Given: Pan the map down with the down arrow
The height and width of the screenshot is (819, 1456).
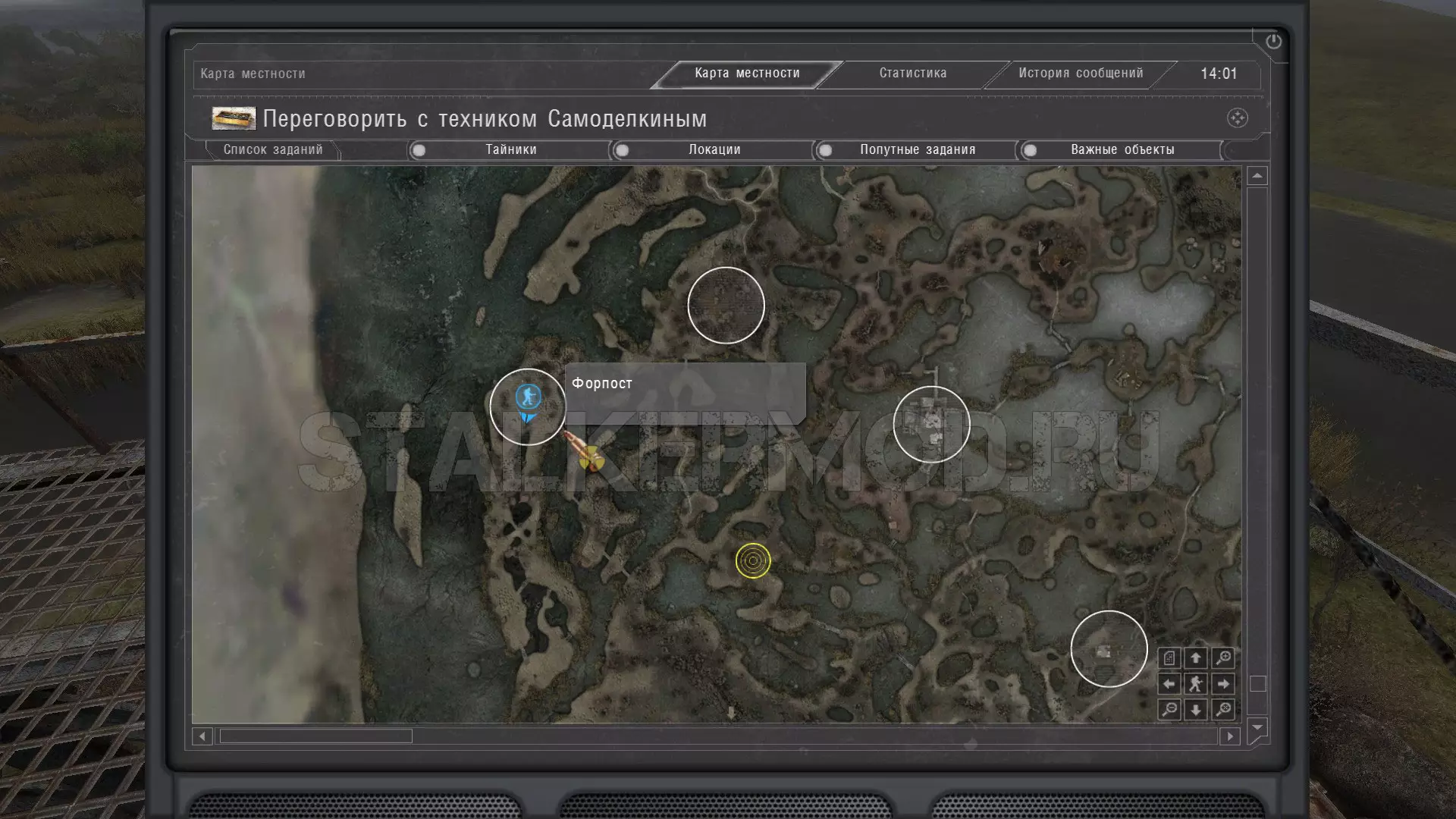Looking at the screenshot, I should pos(1196,710).
